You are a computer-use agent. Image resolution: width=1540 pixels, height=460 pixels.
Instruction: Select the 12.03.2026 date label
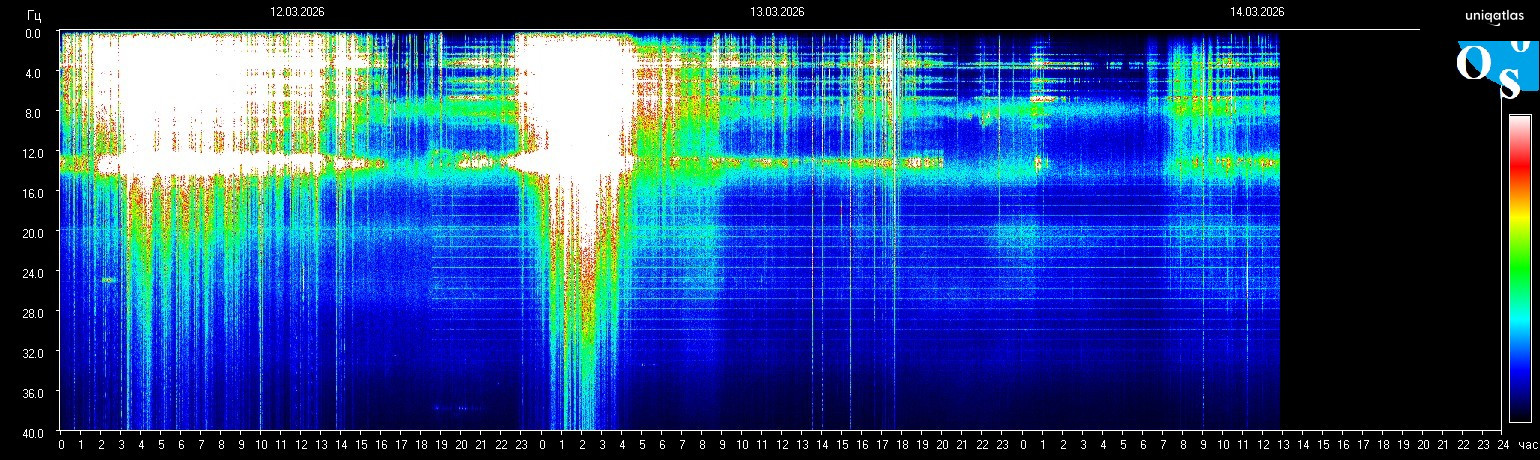tap(297, 12)
